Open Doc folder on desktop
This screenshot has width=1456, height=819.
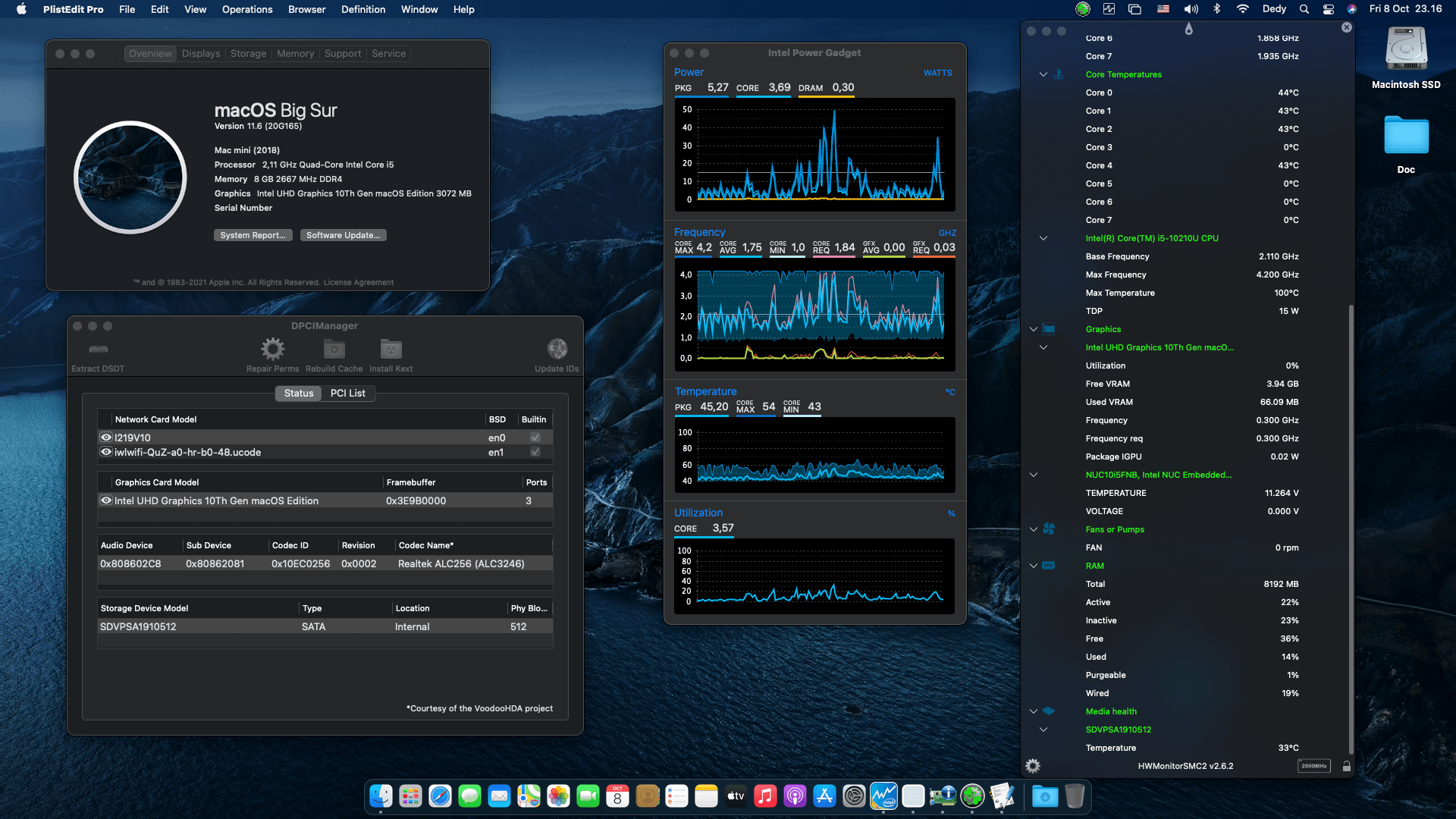1406,136
